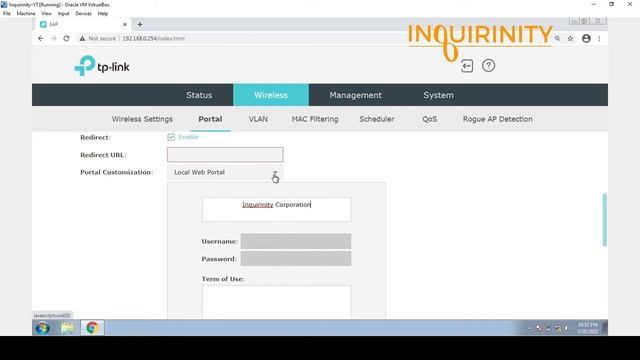The image size is (640, 360).
Task: Click the Enable label beside Redirect
Action: click(x=188, y=137)
